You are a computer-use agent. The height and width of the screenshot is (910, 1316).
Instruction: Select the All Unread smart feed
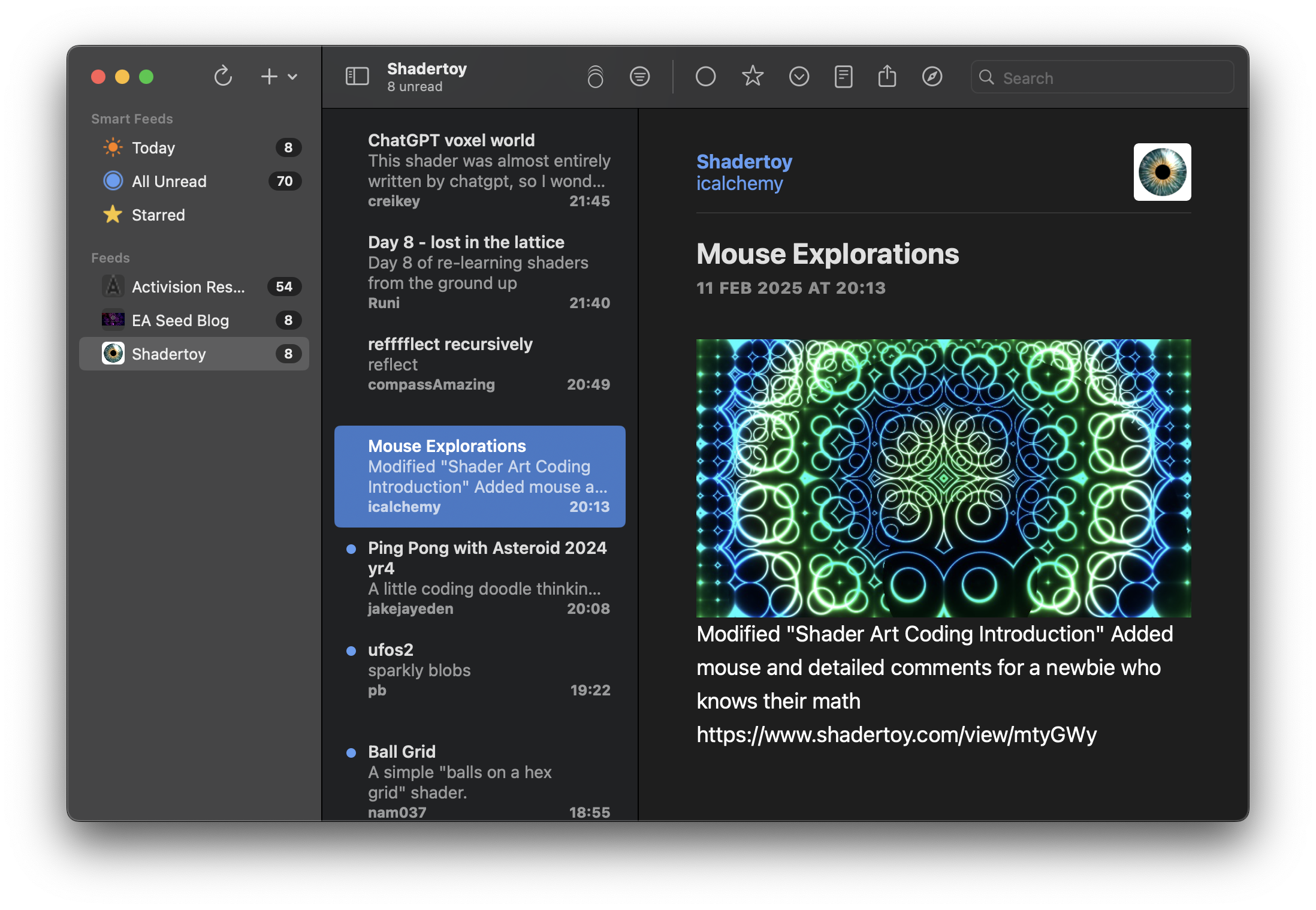tap(194, 181)
